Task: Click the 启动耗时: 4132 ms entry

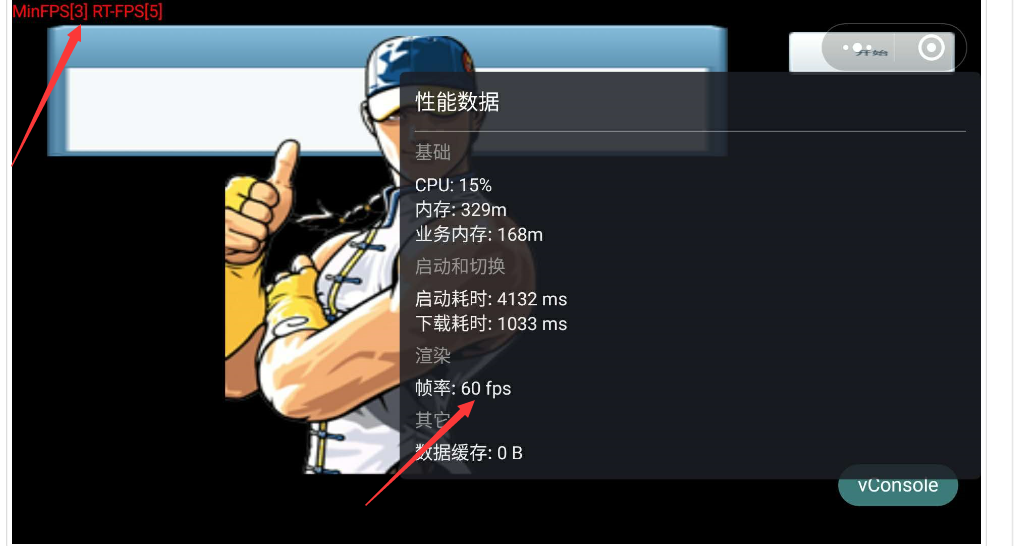Action: [491, 299]
